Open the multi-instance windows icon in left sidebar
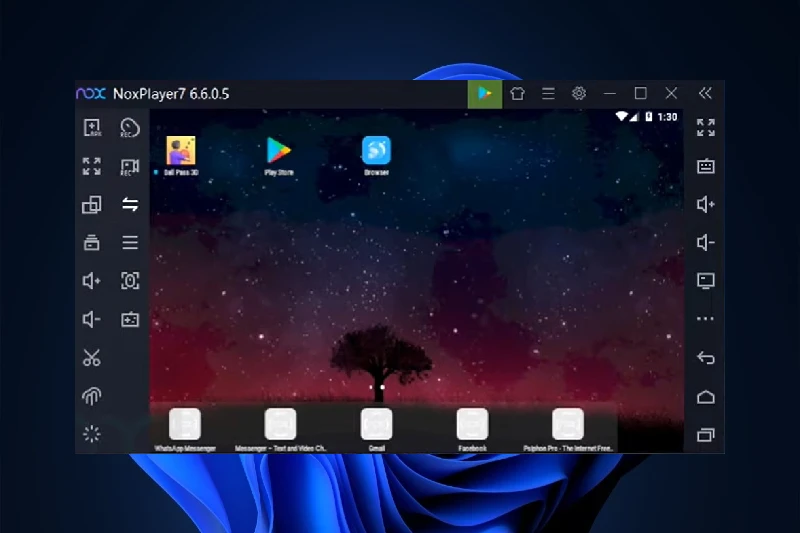The width and height of the screenshot is (800, 533). (x=91, y=205)
